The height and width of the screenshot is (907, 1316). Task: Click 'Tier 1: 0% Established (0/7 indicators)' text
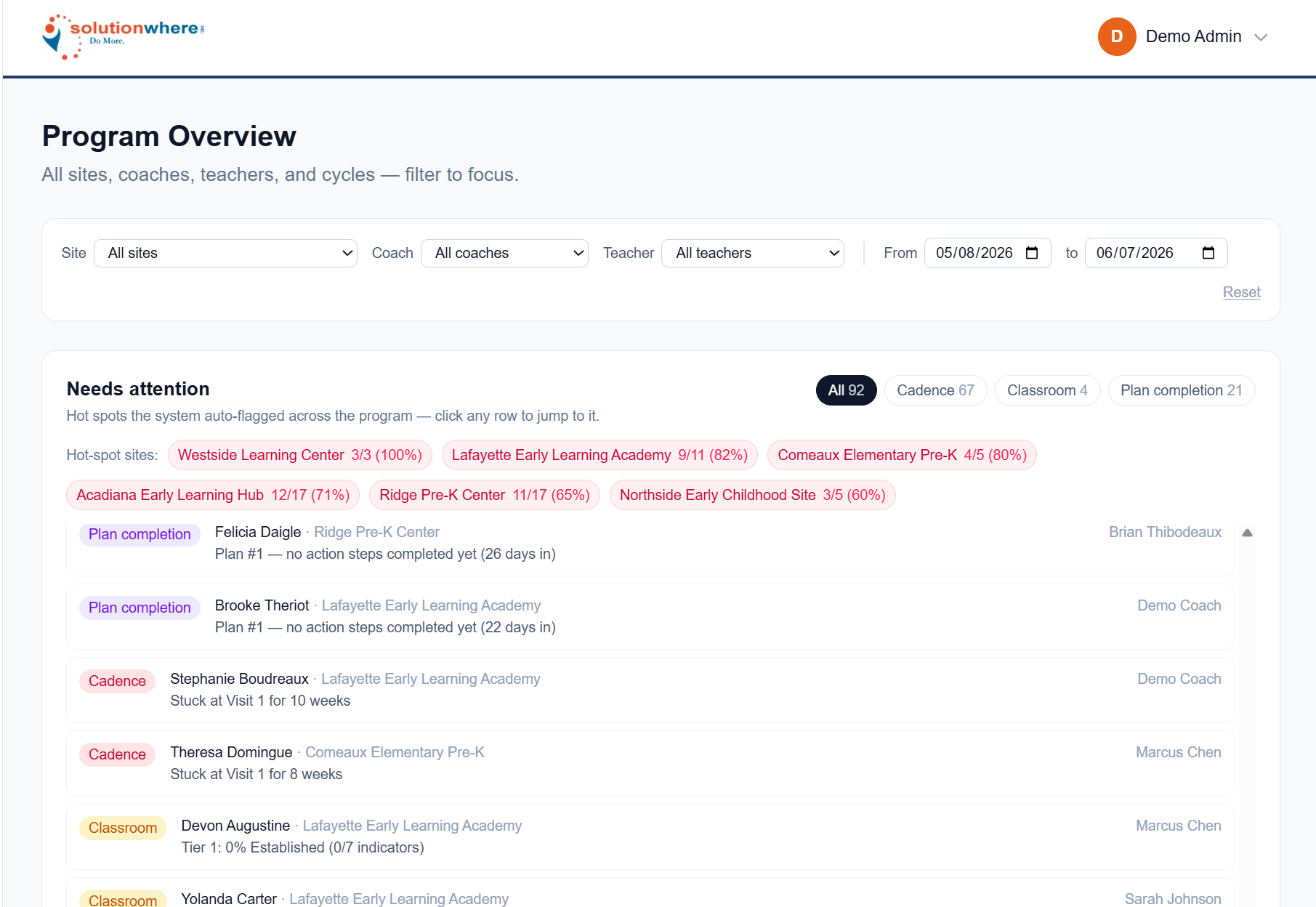[x=302, y=847]
